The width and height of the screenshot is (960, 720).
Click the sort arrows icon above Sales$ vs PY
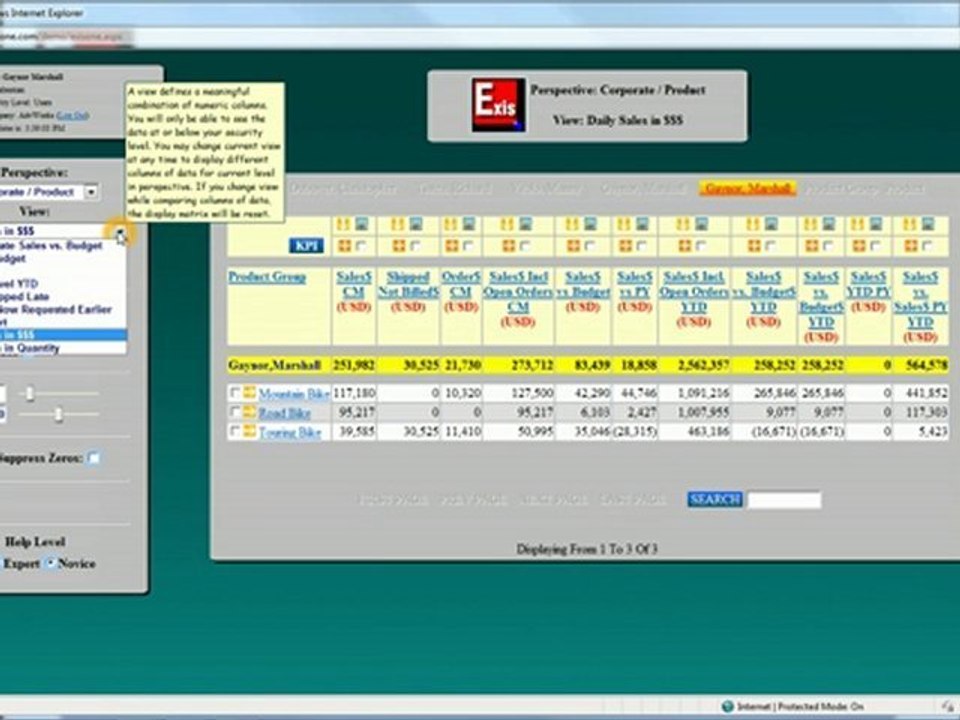click(x=624, y=223)
